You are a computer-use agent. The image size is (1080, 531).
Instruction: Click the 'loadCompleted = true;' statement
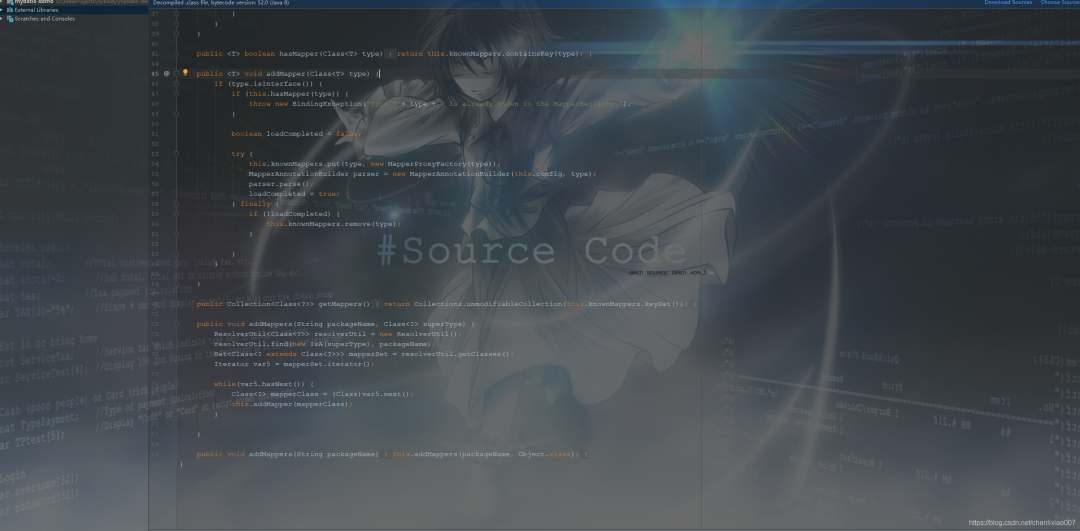[294, 194]
